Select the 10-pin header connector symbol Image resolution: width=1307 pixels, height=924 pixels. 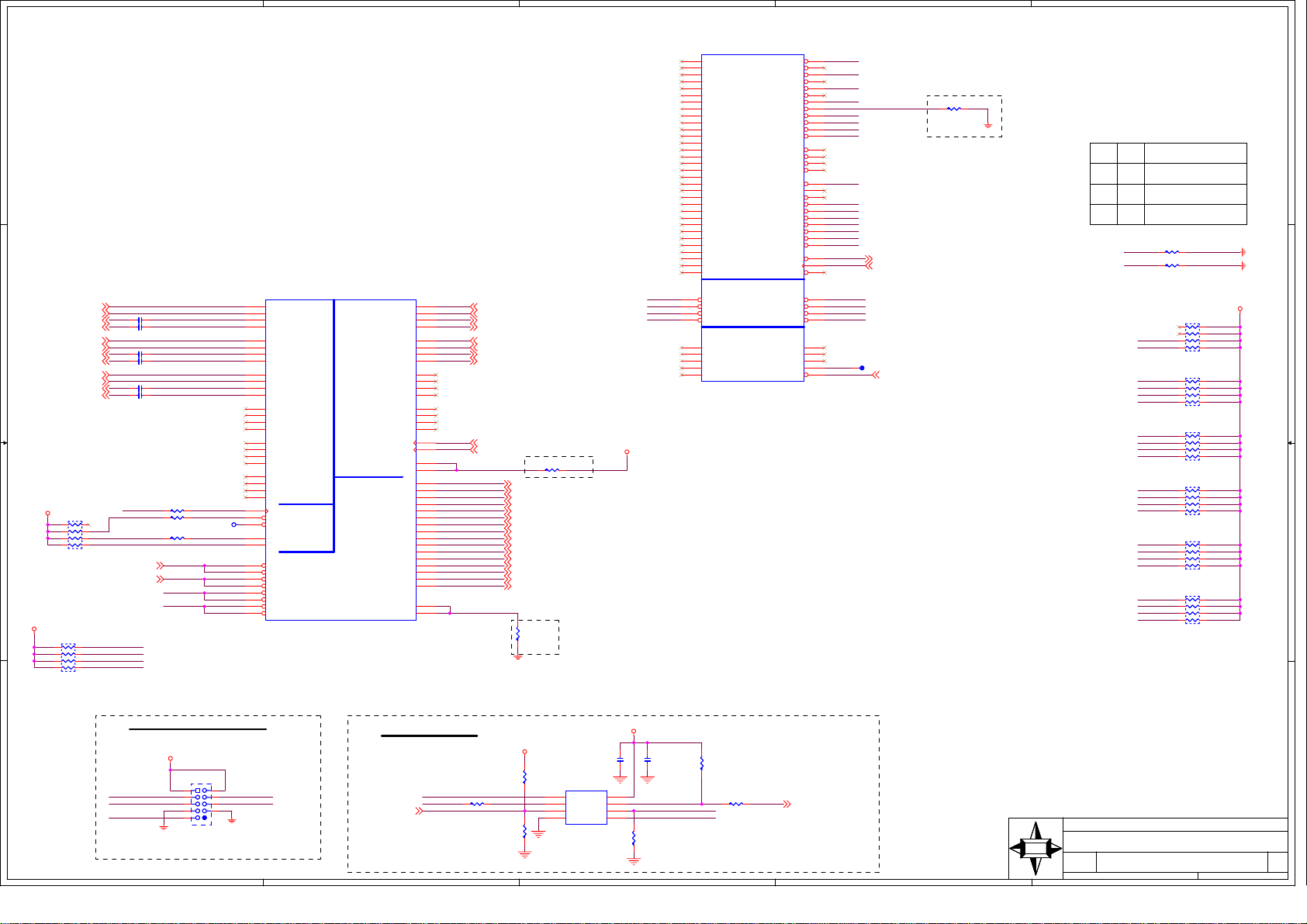coord(201,804)
